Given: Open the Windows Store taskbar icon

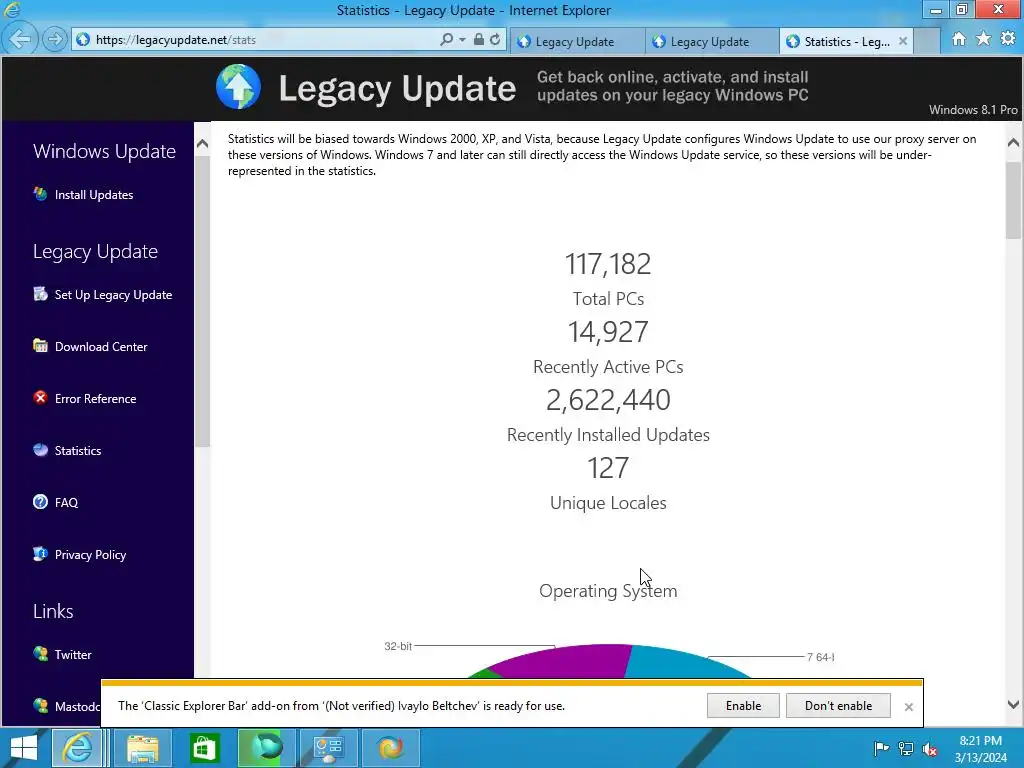Looking at the screenshot, I should click(204, 748).
